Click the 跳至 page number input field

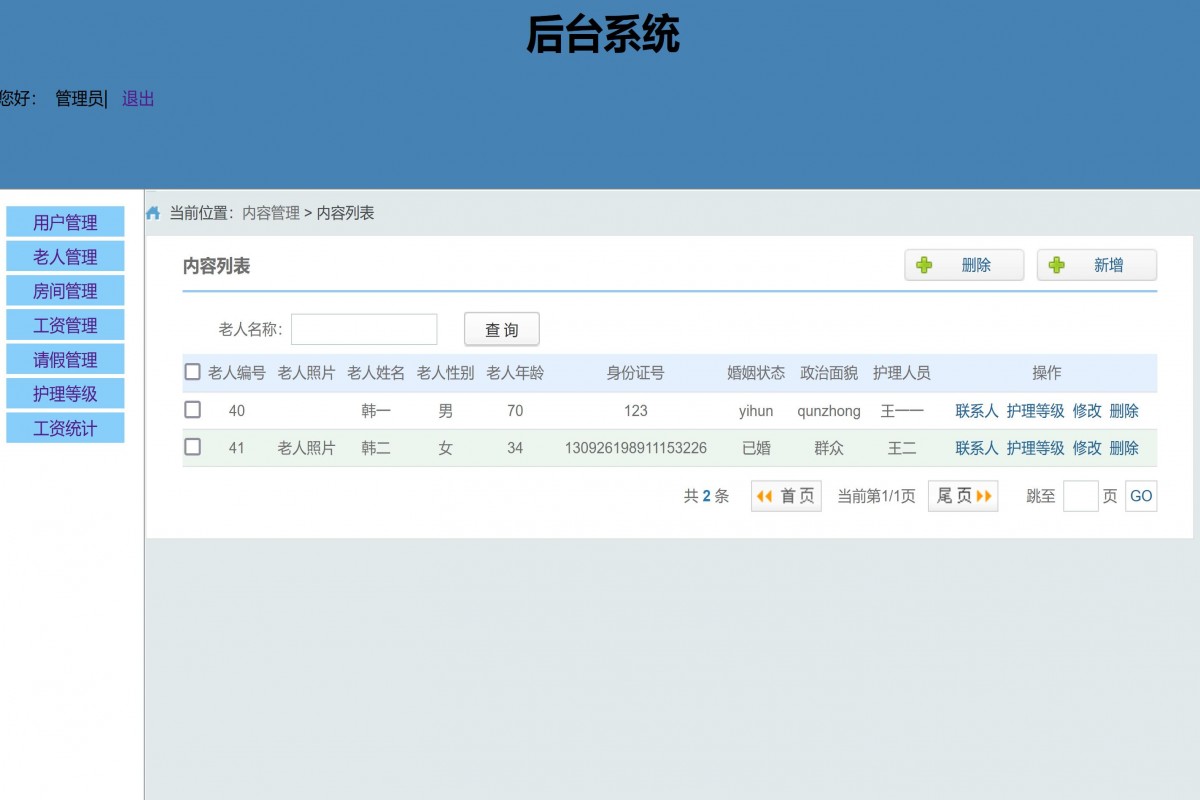[1081, 495]
